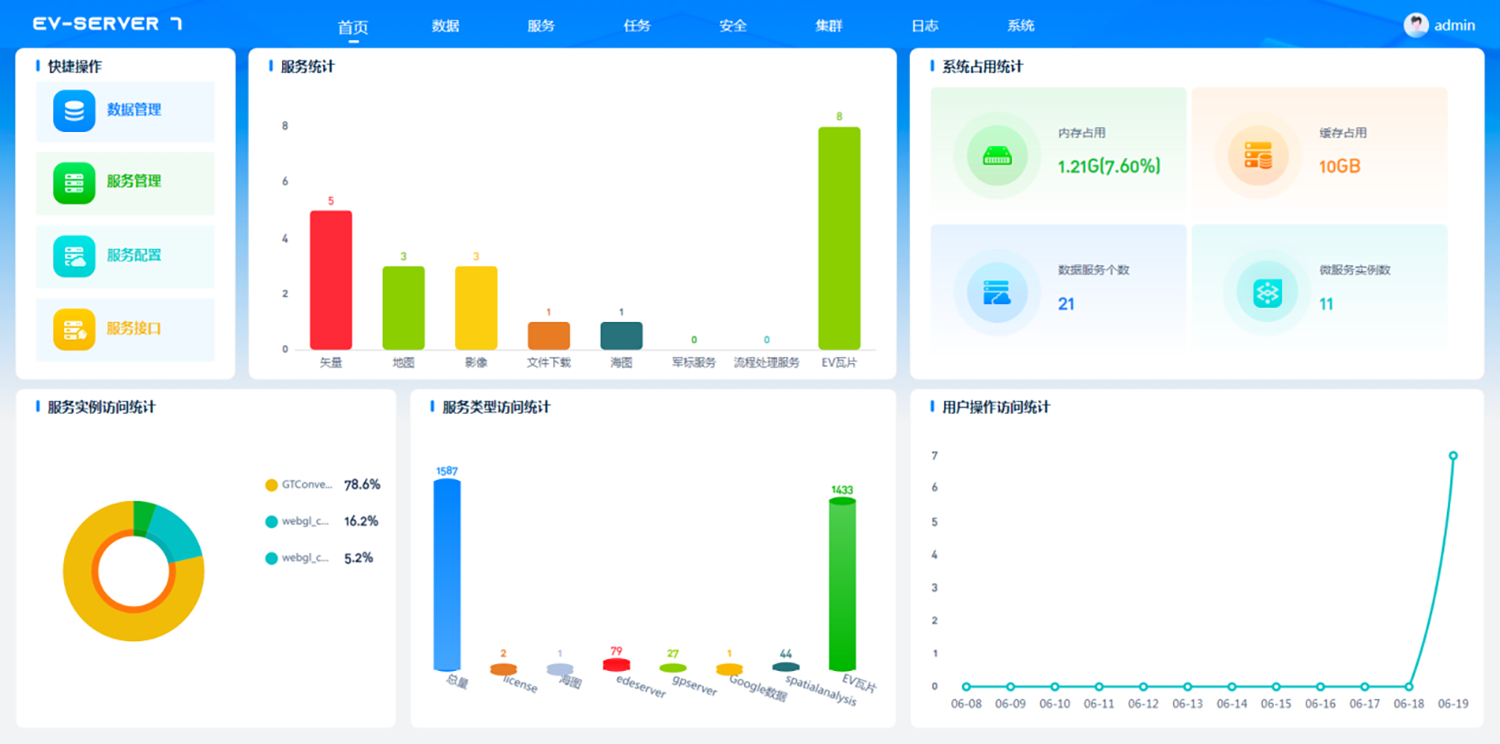The image size is (1500, 744).
Task: Open the 集群 menu item
Action: point(829,26)
